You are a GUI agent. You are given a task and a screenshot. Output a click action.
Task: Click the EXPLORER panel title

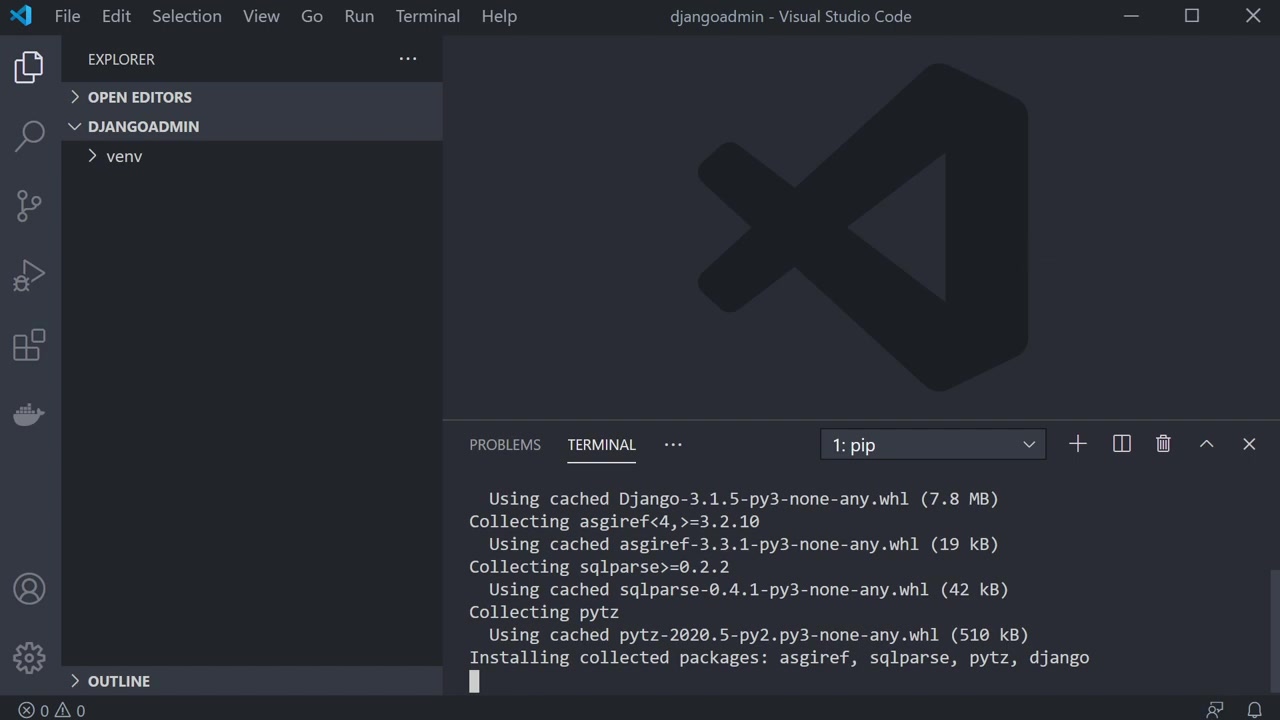click(121, 59)
